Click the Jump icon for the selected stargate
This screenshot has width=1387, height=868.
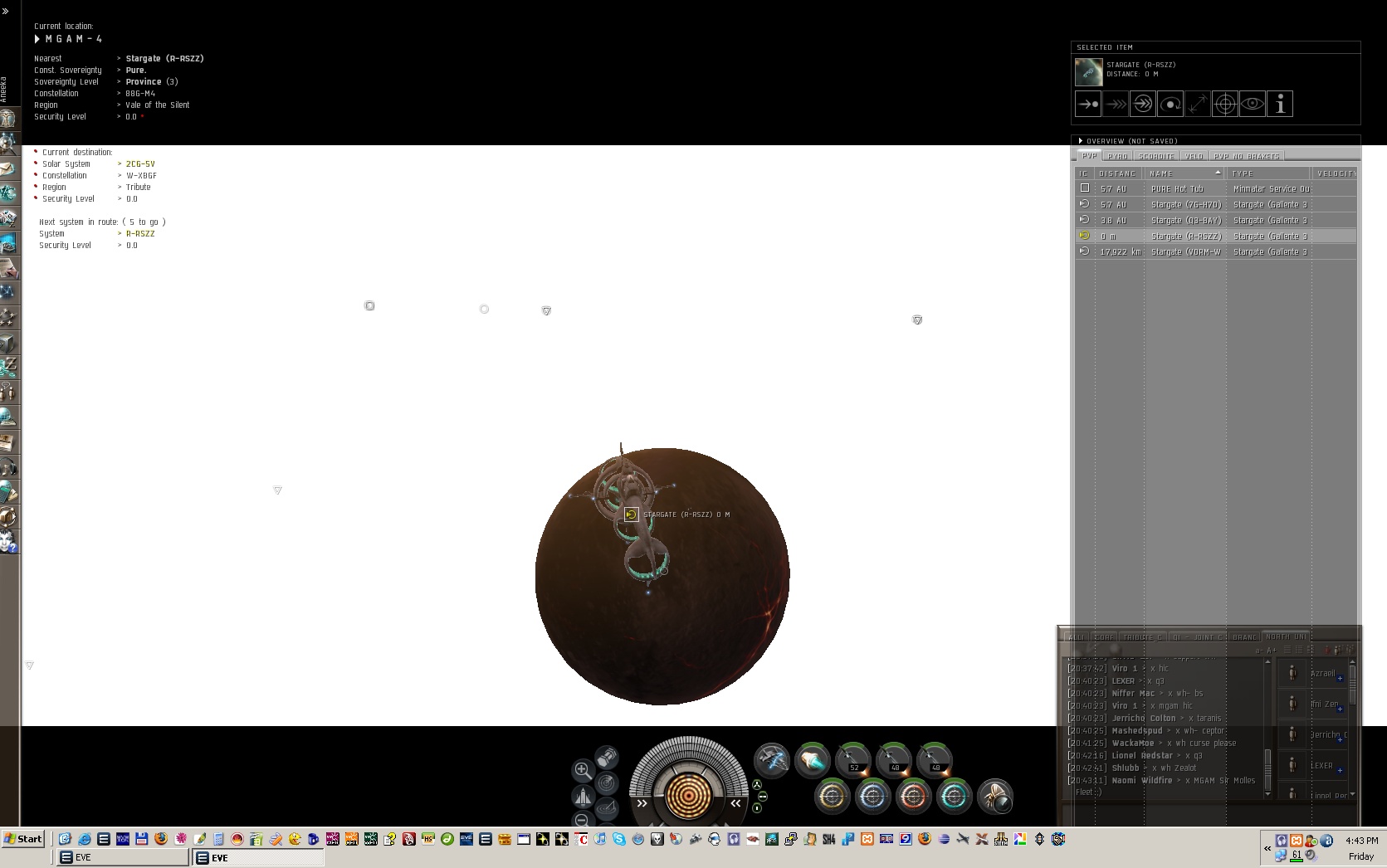pos(1143,105)
